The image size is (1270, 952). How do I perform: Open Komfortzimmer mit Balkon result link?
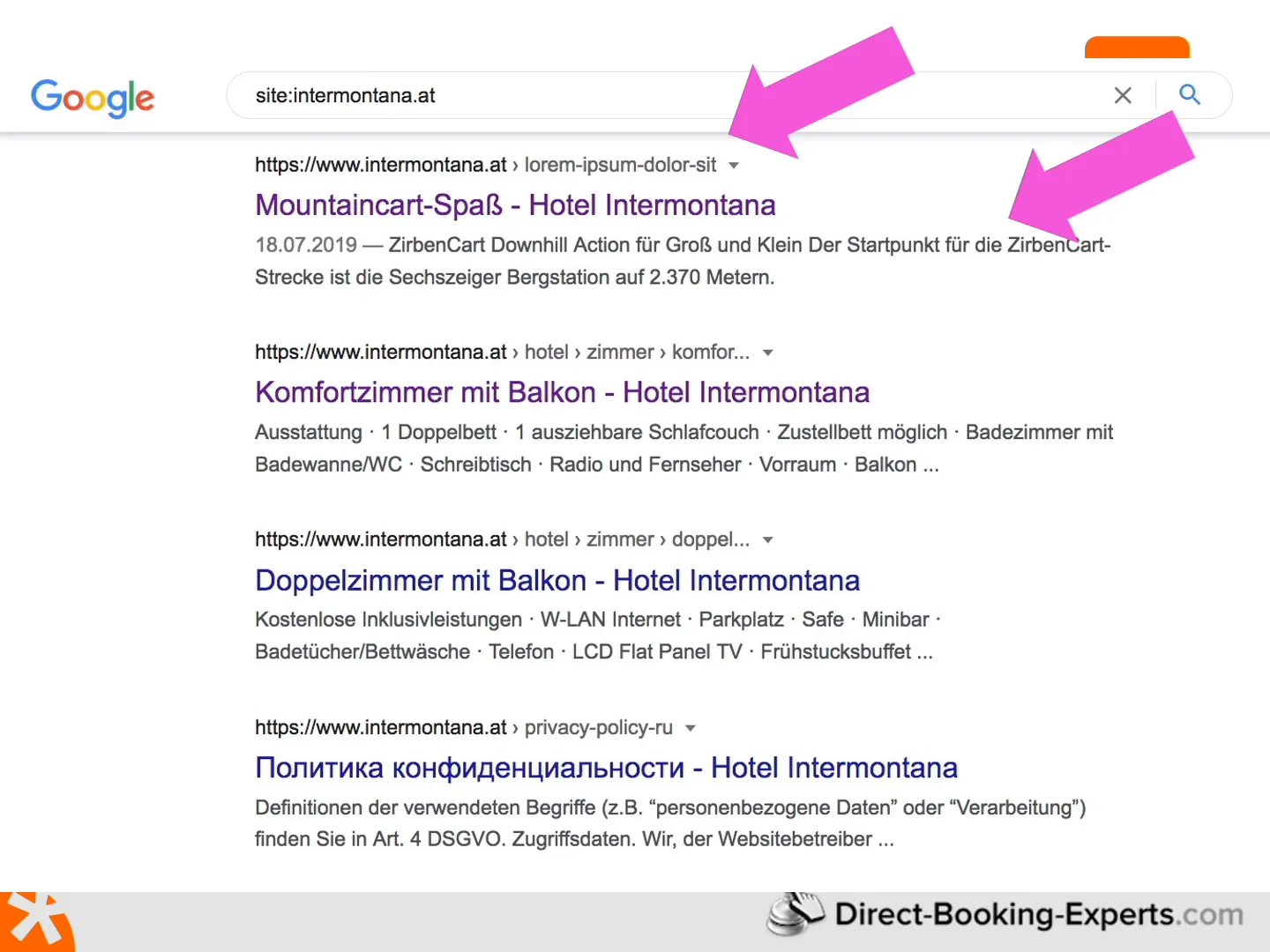click(x=562, y=392)
